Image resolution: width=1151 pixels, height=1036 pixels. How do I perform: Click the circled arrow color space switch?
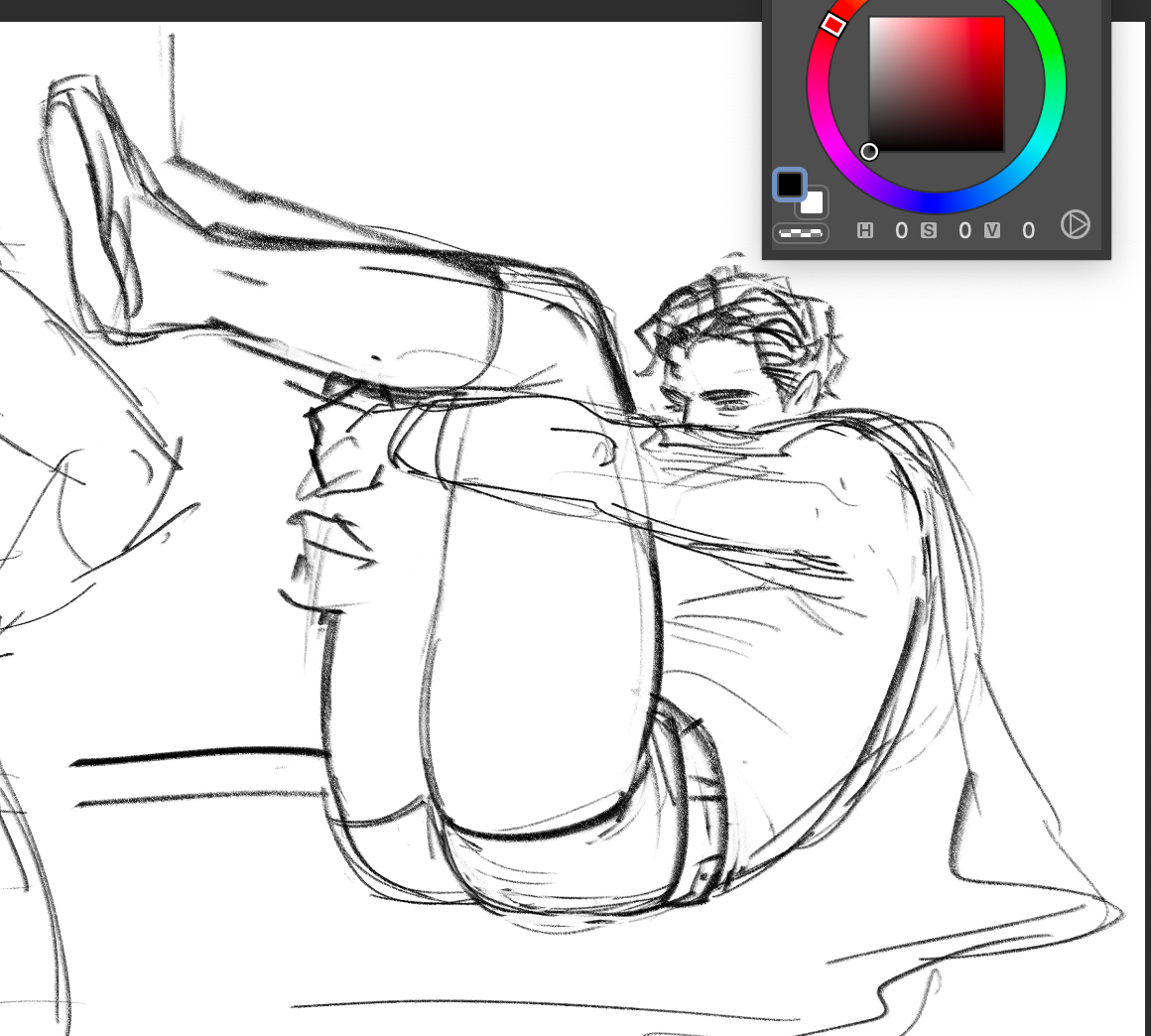point(1075,224)
